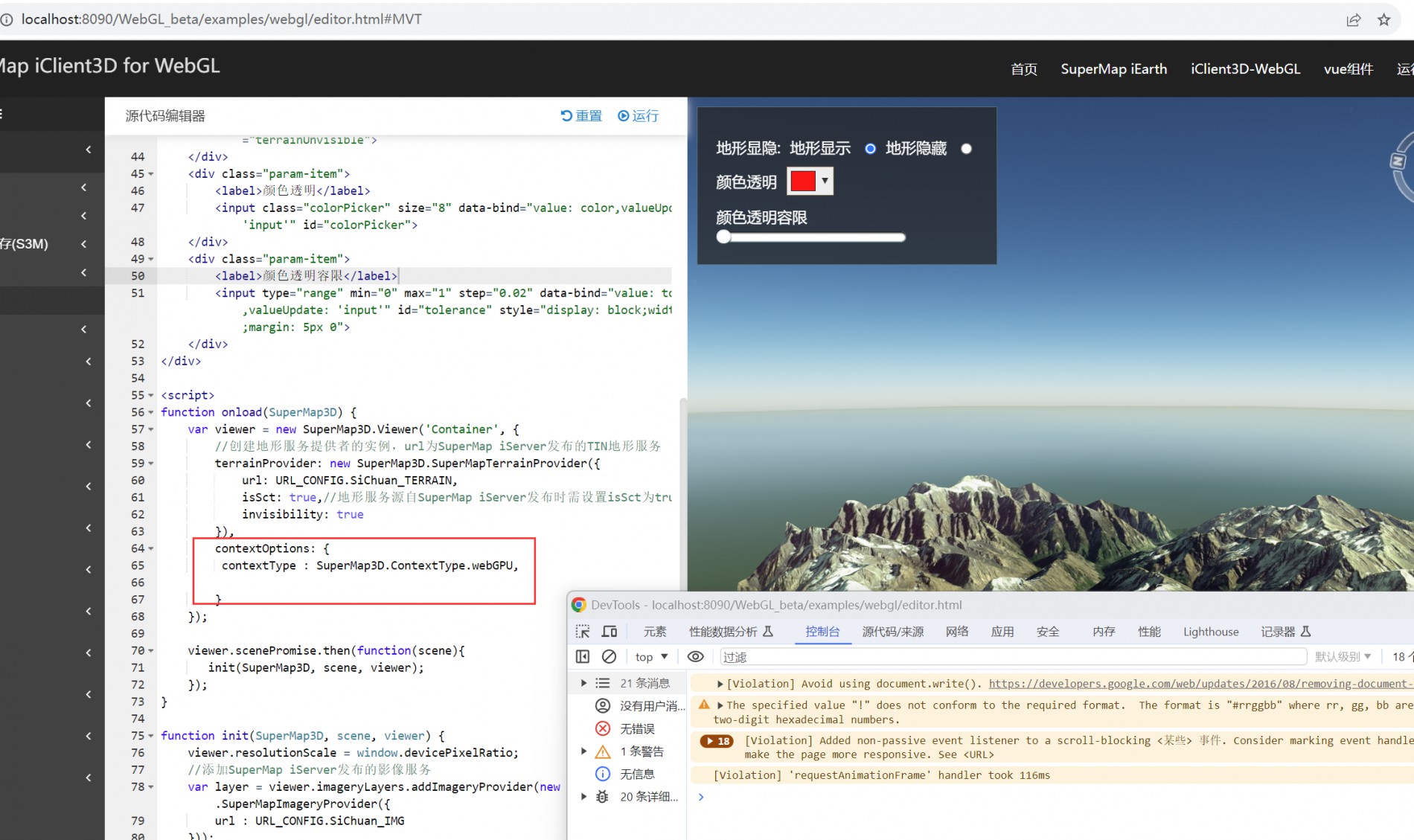1414x840 pixels.
Task: Select 无错误 in console sidebar
Action: (625, 728)
